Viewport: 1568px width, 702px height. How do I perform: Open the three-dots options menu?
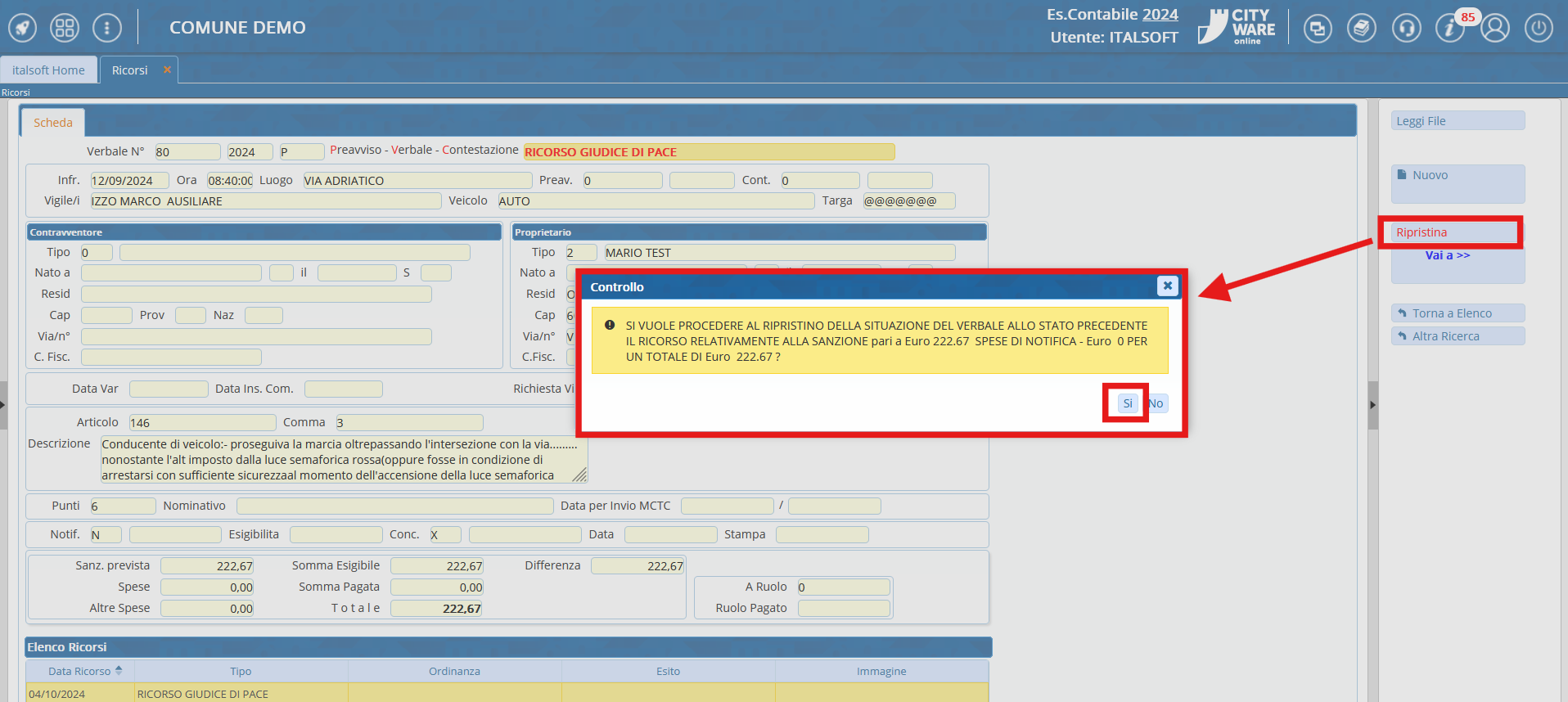tap(107, 28)
